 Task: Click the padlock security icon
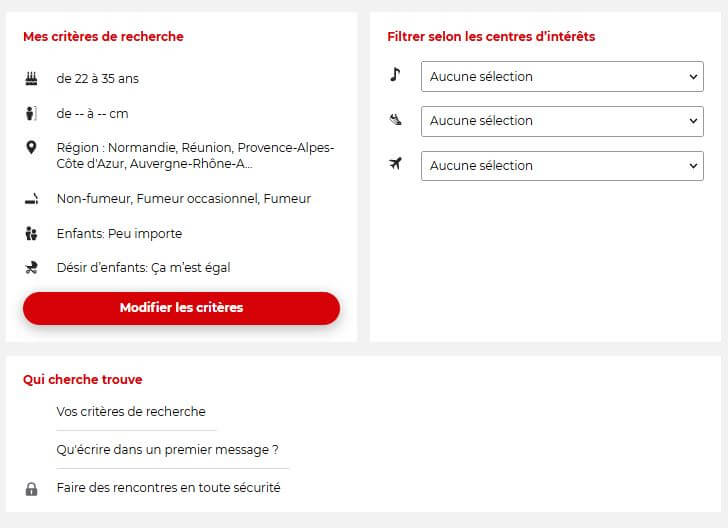[x=31, y=489]
